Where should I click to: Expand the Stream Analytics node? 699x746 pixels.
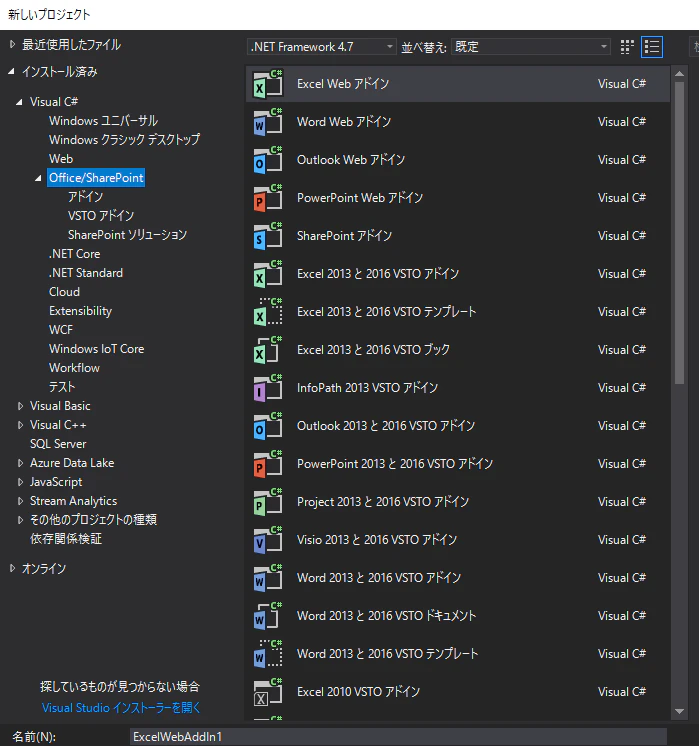click(20, 501)
